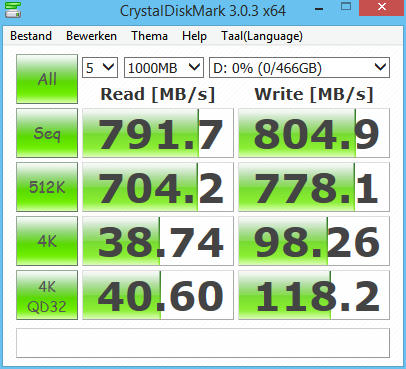Open the Help menu

pos(194,36)
